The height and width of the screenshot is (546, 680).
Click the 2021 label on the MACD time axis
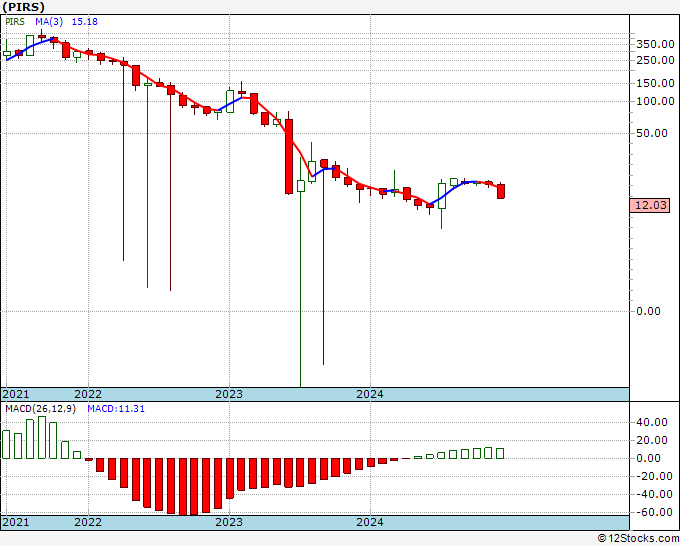tap(16, 522)
